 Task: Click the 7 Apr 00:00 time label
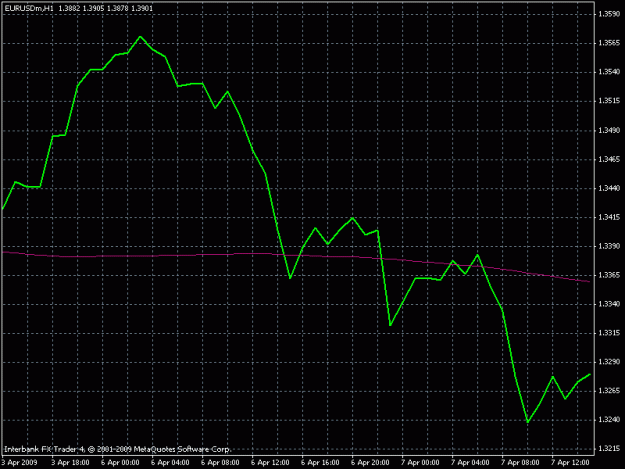pyautogui.click(x=420, y=463)
